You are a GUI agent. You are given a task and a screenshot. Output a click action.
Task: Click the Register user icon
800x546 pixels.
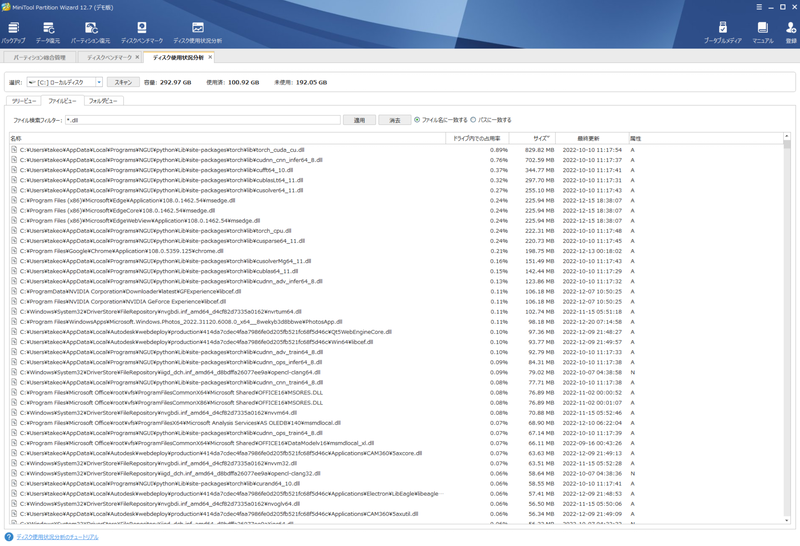pos(791,32)
